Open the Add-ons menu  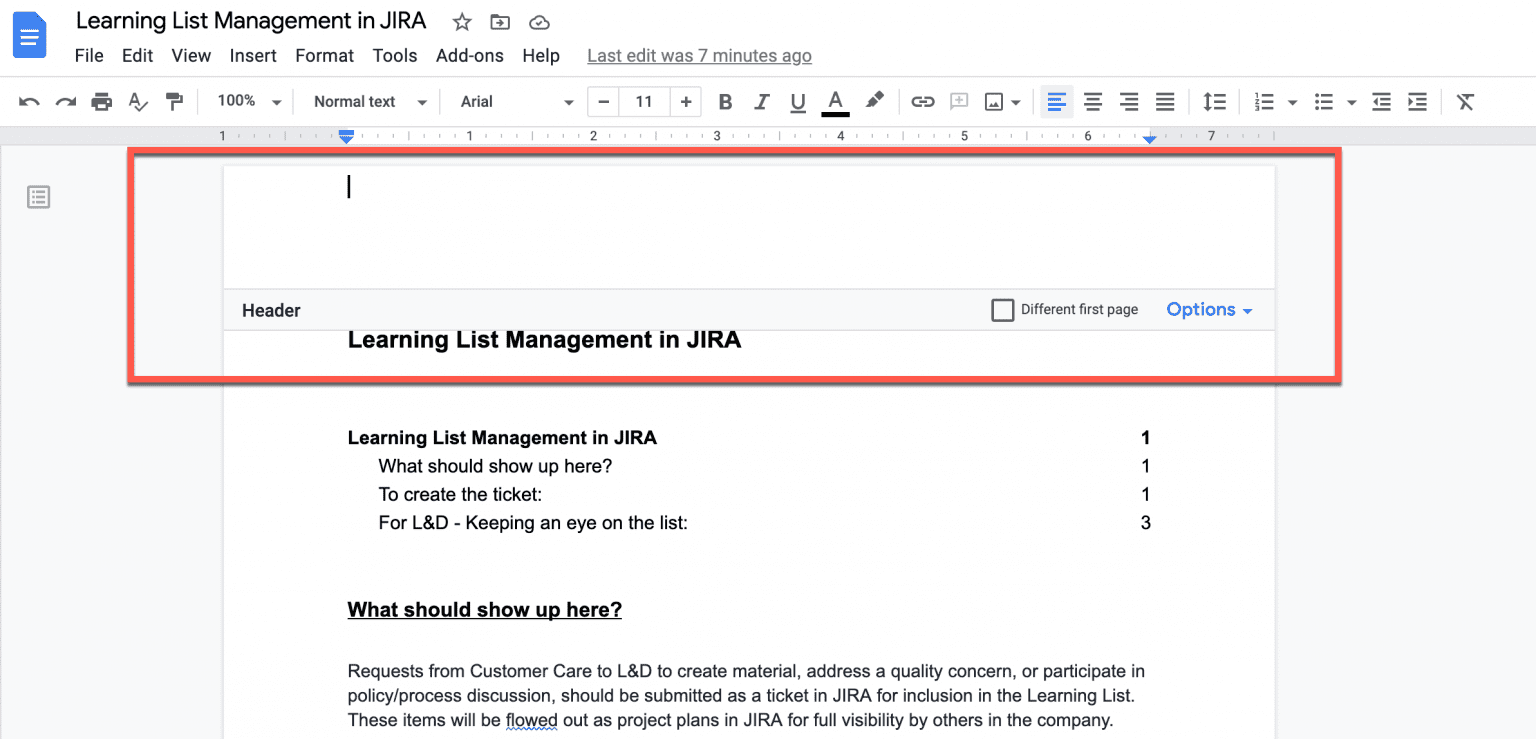(469, 56)
